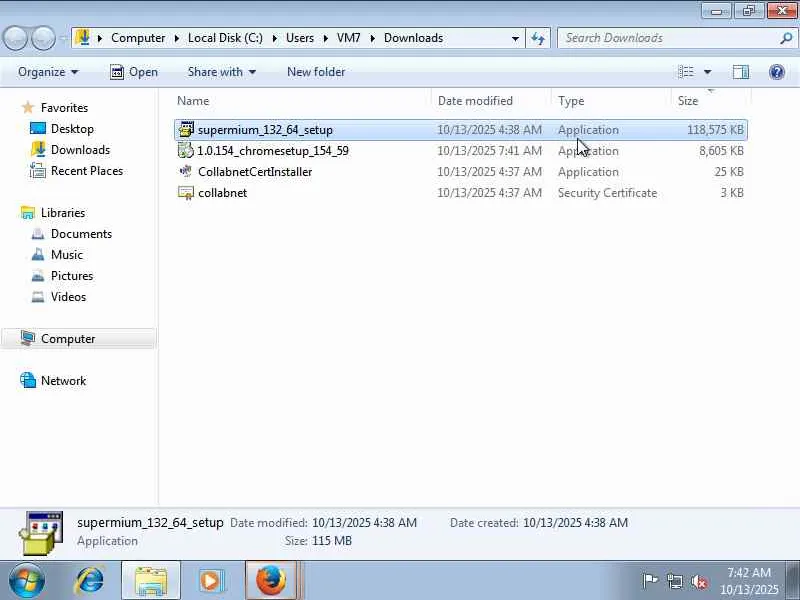Screen dimensions: 800x600
Task: Expand the view options dropdown arrow
Action: pyautogui.click(x=708, y=72)
